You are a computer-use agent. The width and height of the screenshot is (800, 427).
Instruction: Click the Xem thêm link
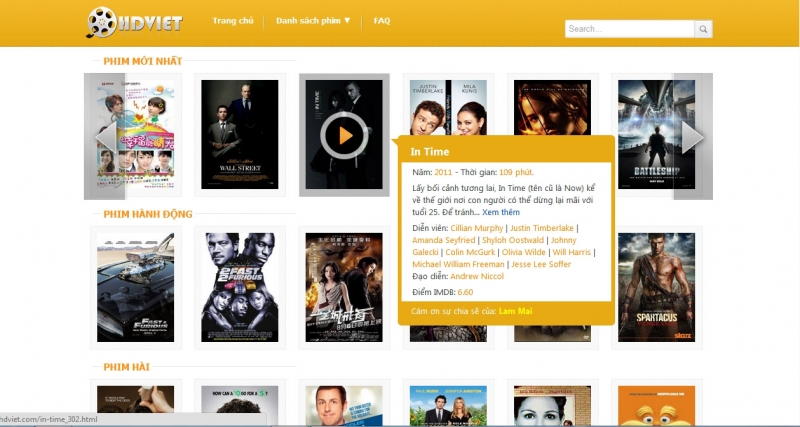click(x=501, y=212)
